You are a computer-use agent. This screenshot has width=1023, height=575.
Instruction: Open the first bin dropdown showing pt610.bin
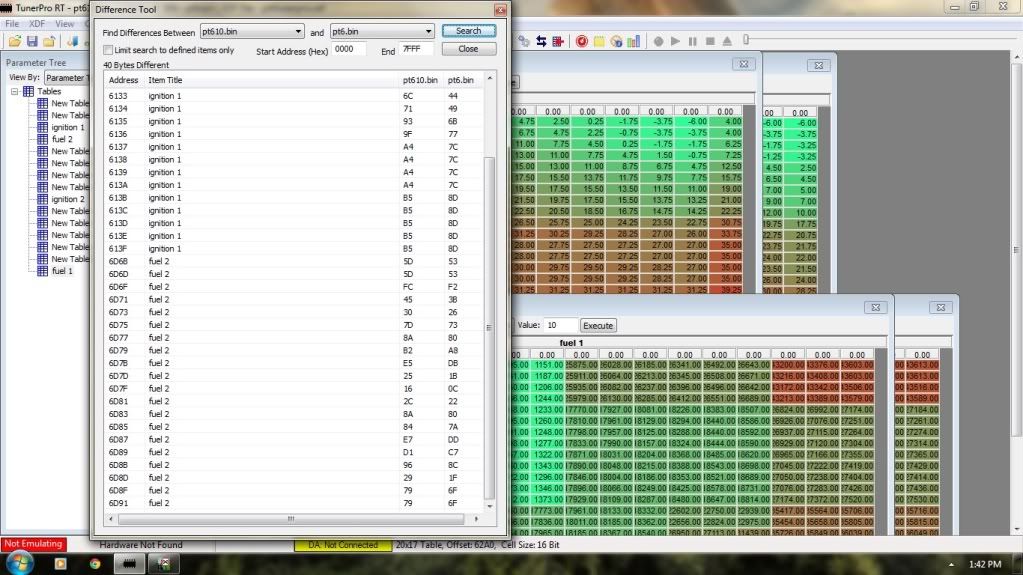(x=252, y=31)
